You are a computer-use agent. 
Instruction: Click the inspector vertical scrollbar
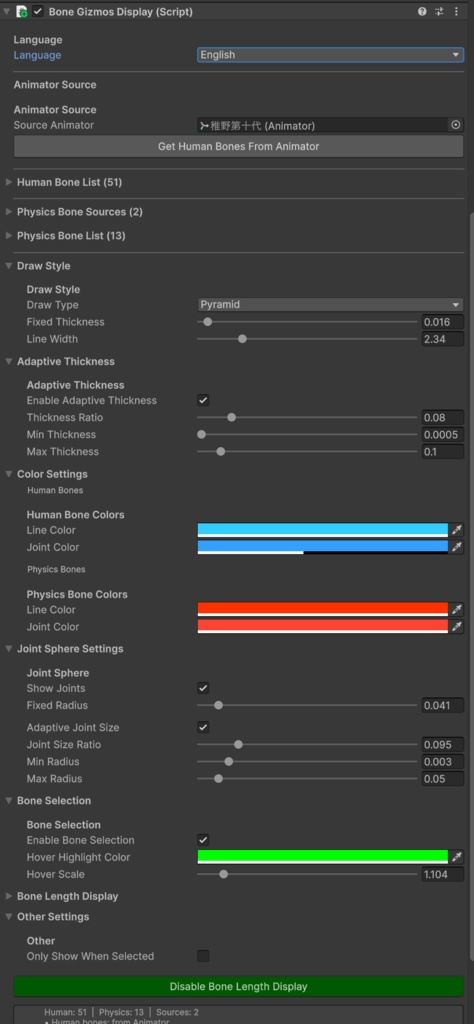click(x=471, y=588)
